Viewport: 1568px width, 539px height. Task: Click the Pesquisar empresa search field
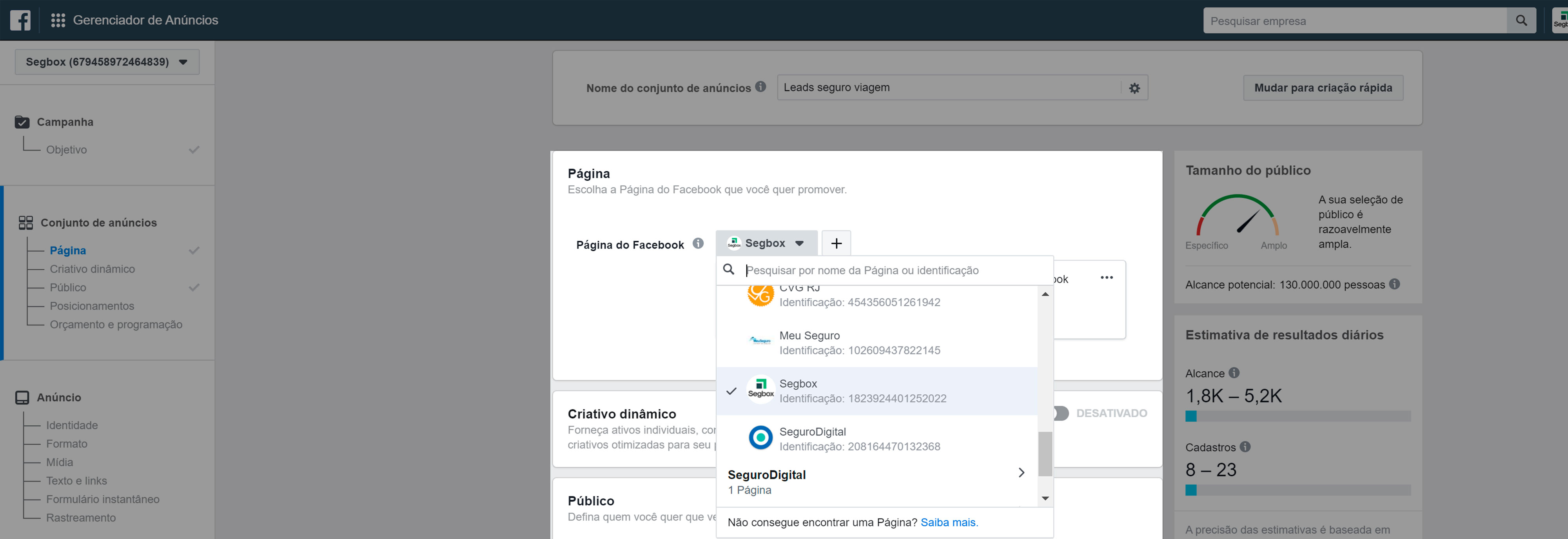[1354, 21]
